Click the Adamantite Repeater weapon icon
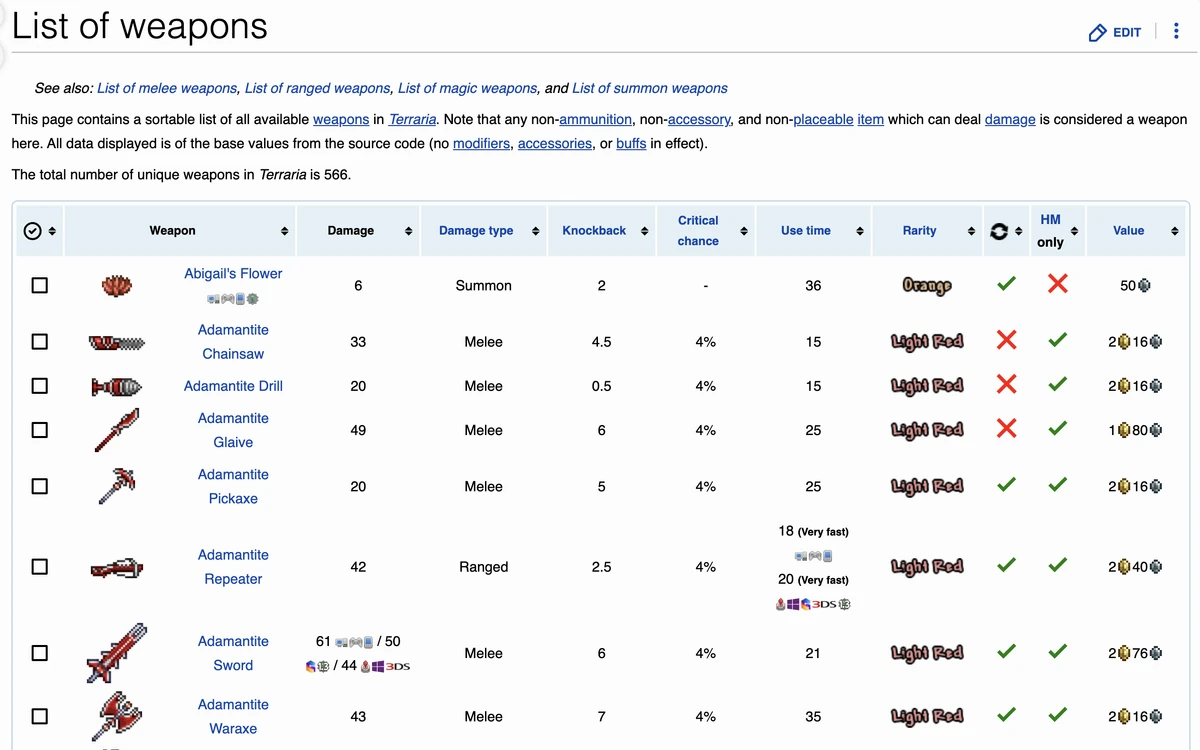Screen dimensions: 1200x750 click(116, 566)
